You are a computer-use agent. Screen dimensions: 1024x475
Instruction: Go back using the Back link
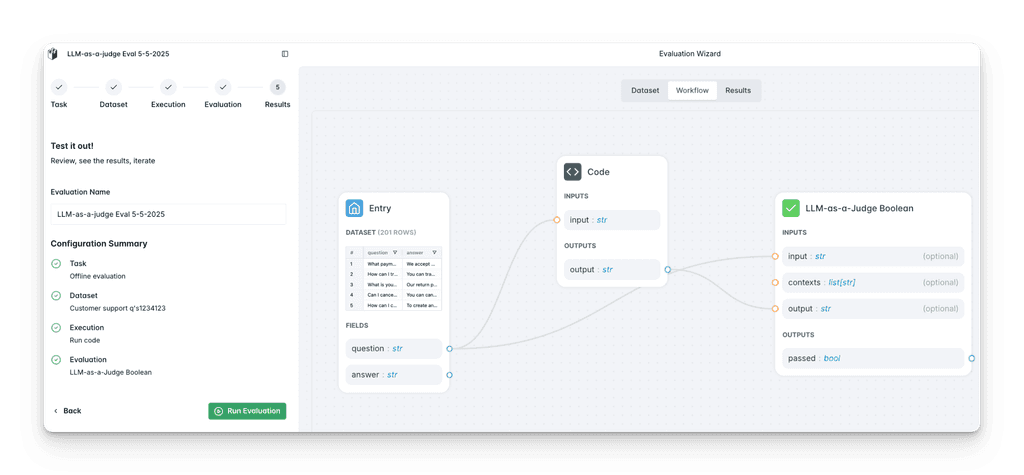tap(67, 411)
